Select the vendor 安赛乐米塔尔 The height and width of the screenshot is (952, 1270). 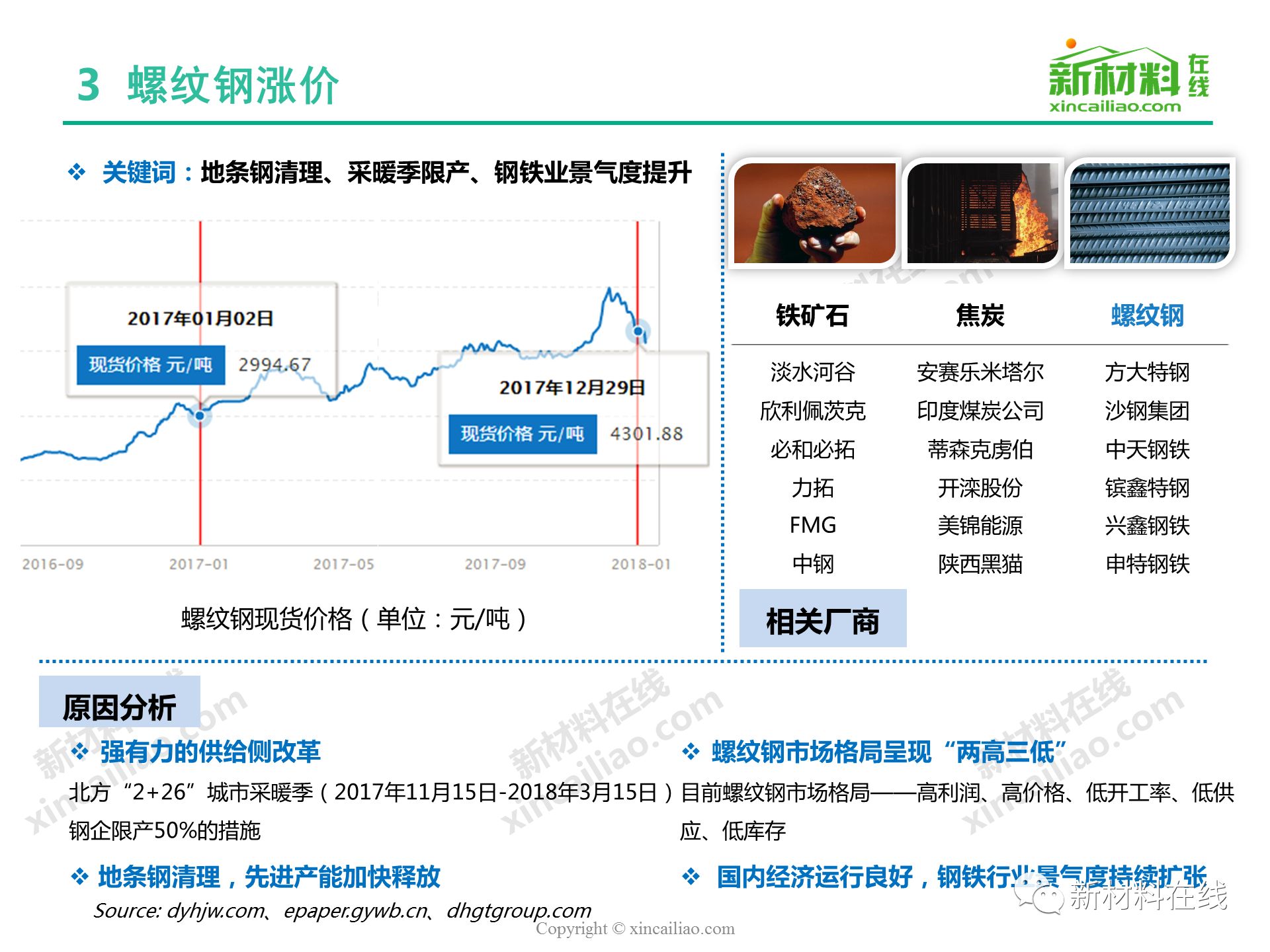tap(980, 372)
